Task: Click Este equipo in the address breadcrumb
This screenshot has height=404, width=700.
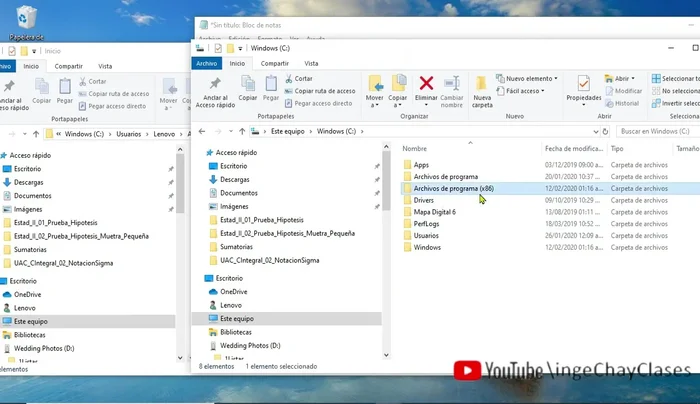Action: tap(288, 131)
